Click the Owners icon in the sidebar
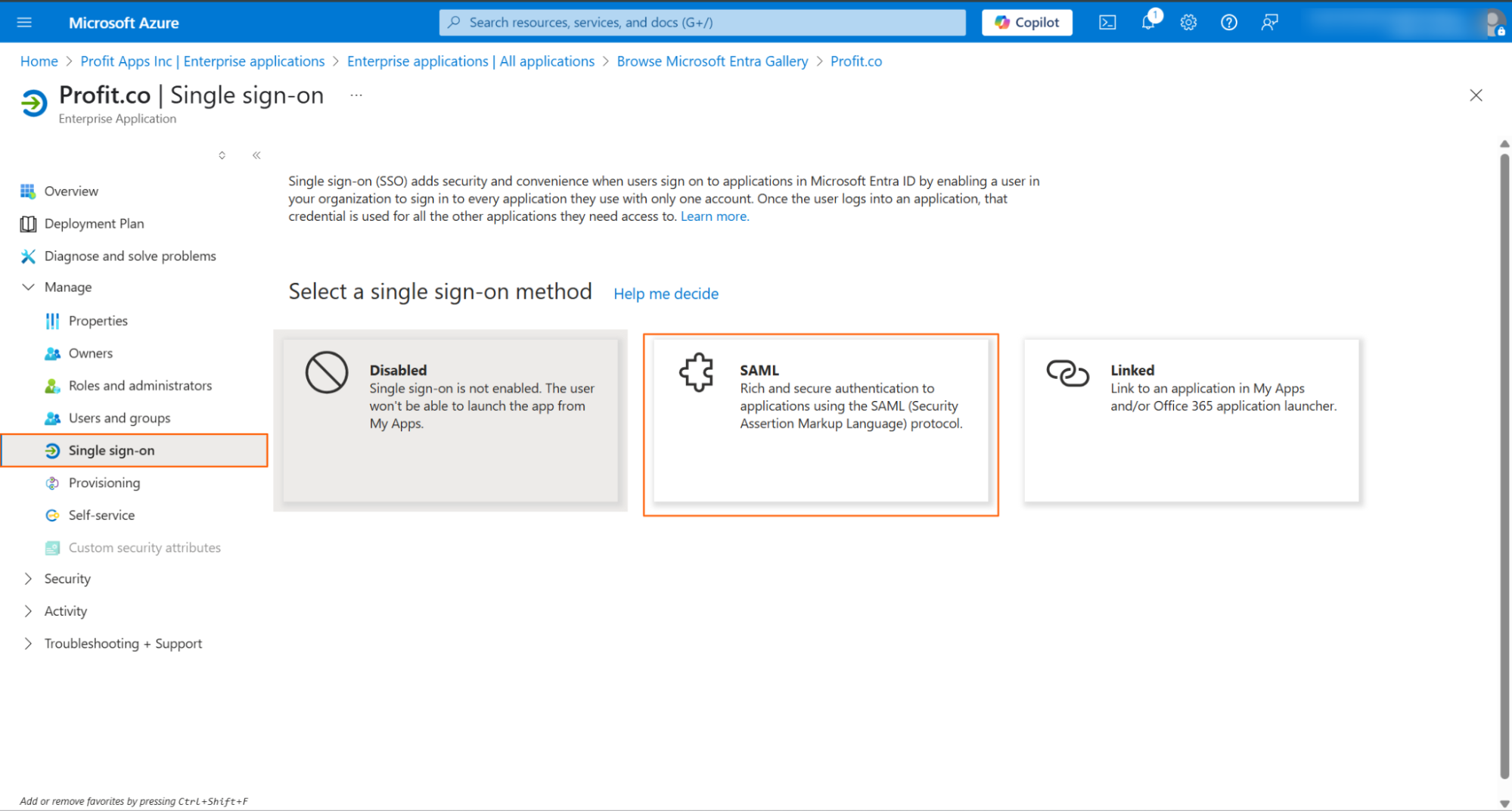This screenshot has width=1512, height=811. pyautogui.click(x=52, y=353)
